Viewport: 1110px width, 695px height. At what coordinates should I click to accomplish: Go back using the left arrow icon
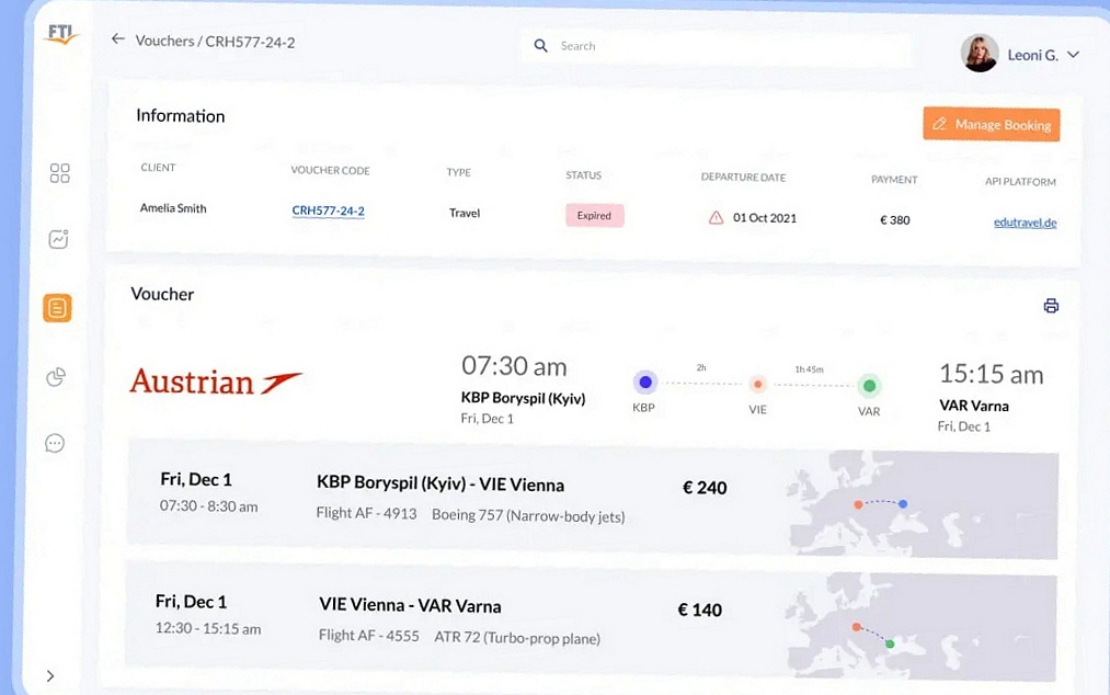118,39
